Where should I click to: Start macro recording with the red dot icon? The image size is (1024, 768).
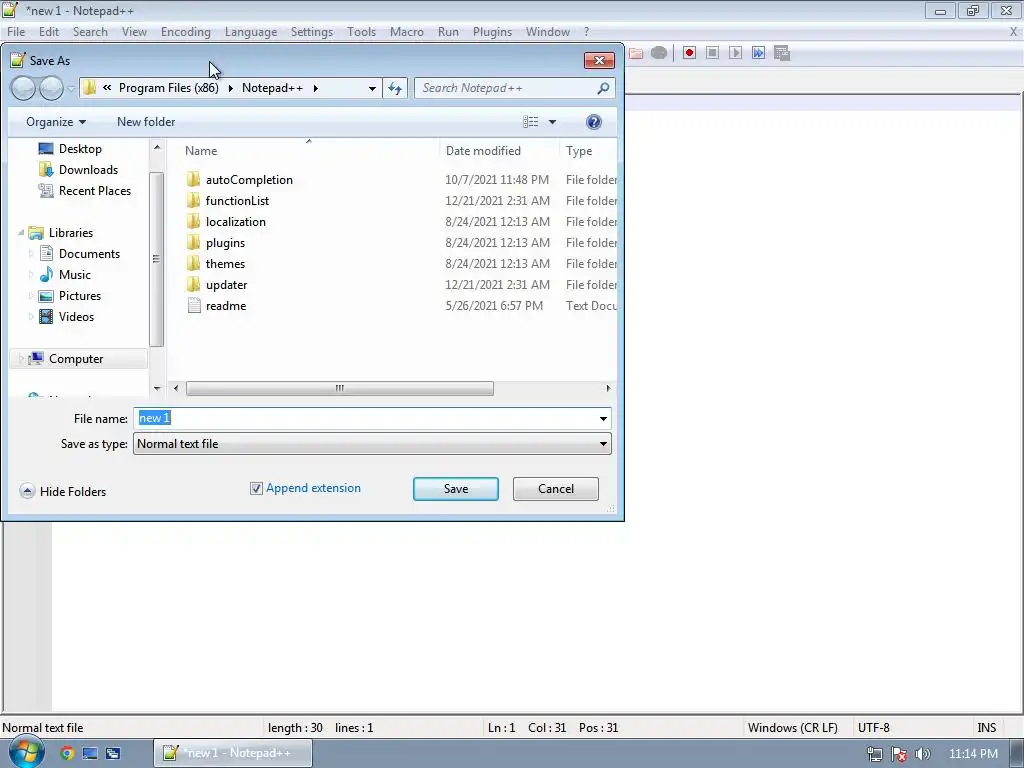pyautogui.click(x=689, y=53)
